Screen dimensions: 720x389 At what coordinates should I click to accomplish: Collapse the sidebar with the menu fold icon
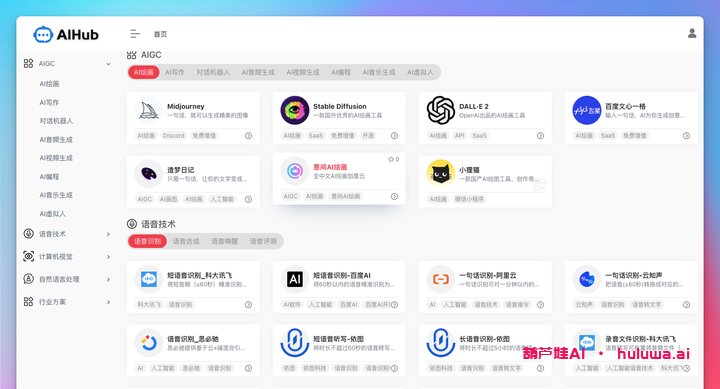tap(135, 34)
